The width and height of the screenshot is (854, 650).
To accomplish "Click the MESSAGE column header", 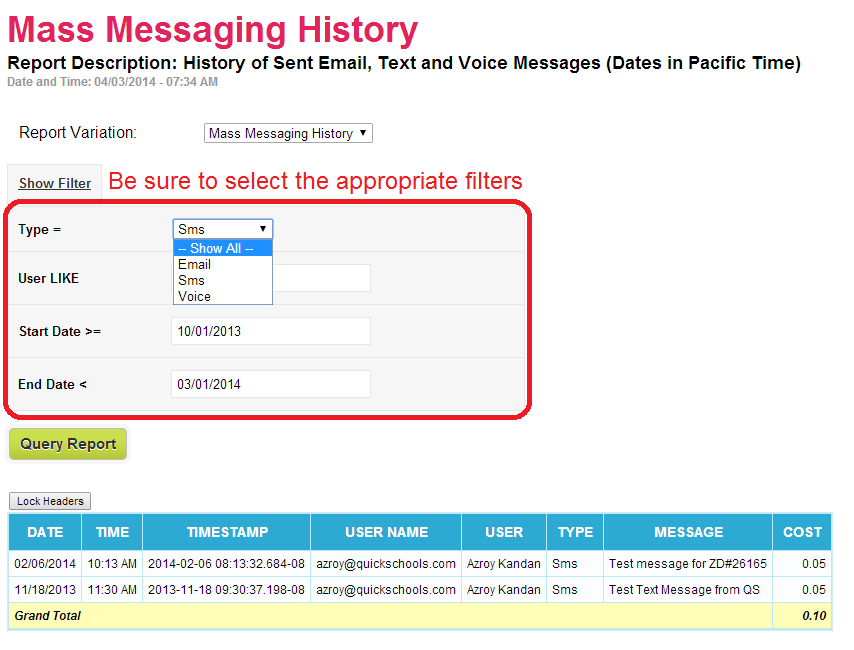I will click(688, 532).
